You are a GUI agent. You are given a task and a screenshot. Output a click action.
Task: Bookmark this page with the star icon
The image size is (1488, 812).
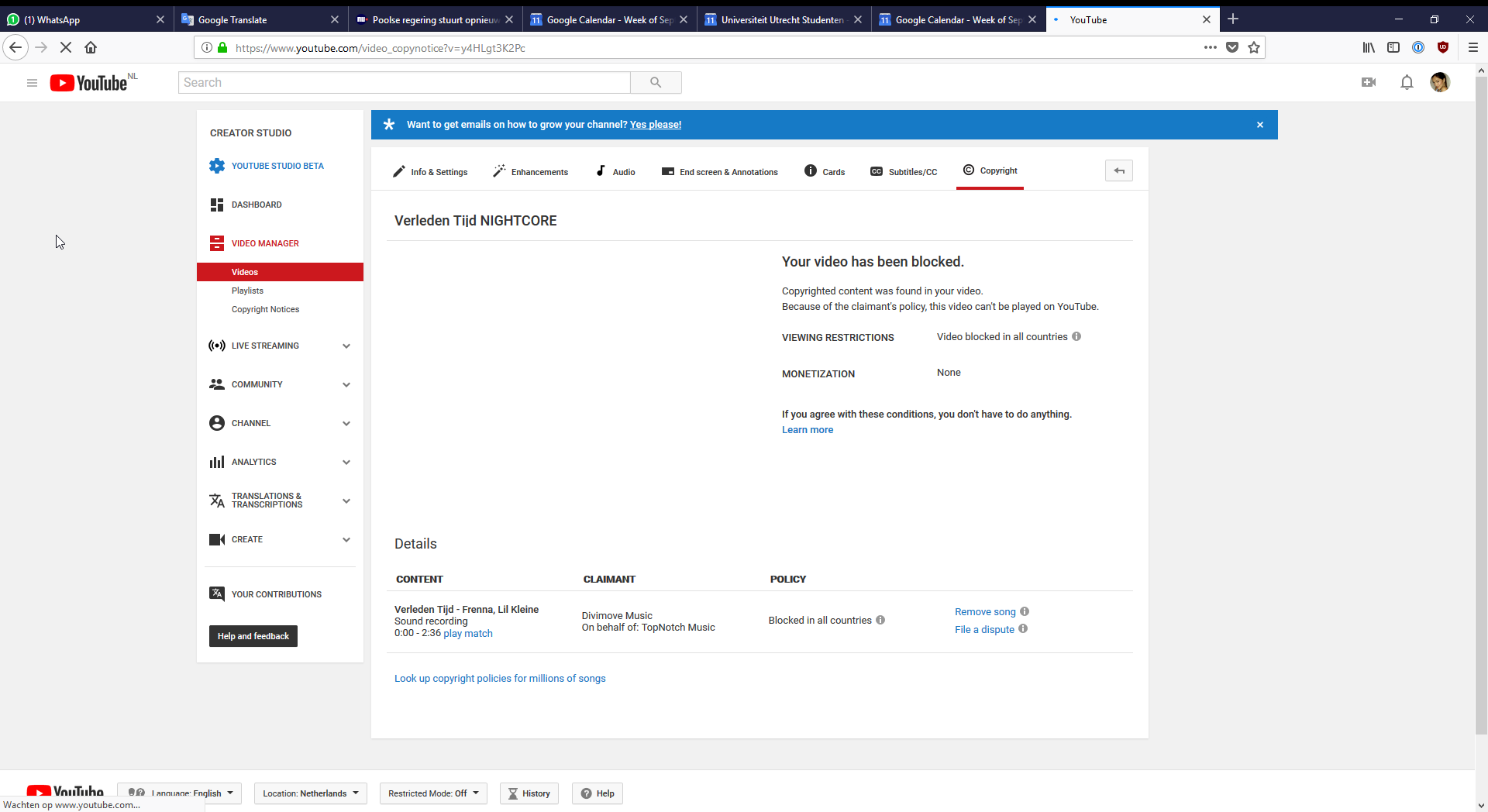coord(1254,47)
